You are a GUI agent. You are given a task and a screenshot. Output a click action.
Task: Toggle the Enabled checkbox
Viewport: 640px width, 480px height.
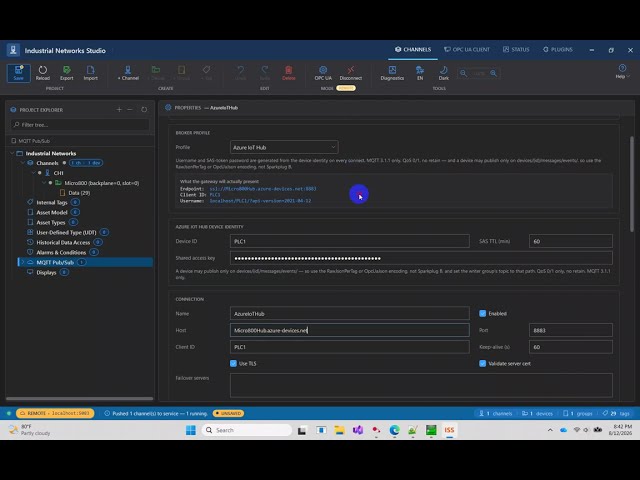tap(482, 313)
